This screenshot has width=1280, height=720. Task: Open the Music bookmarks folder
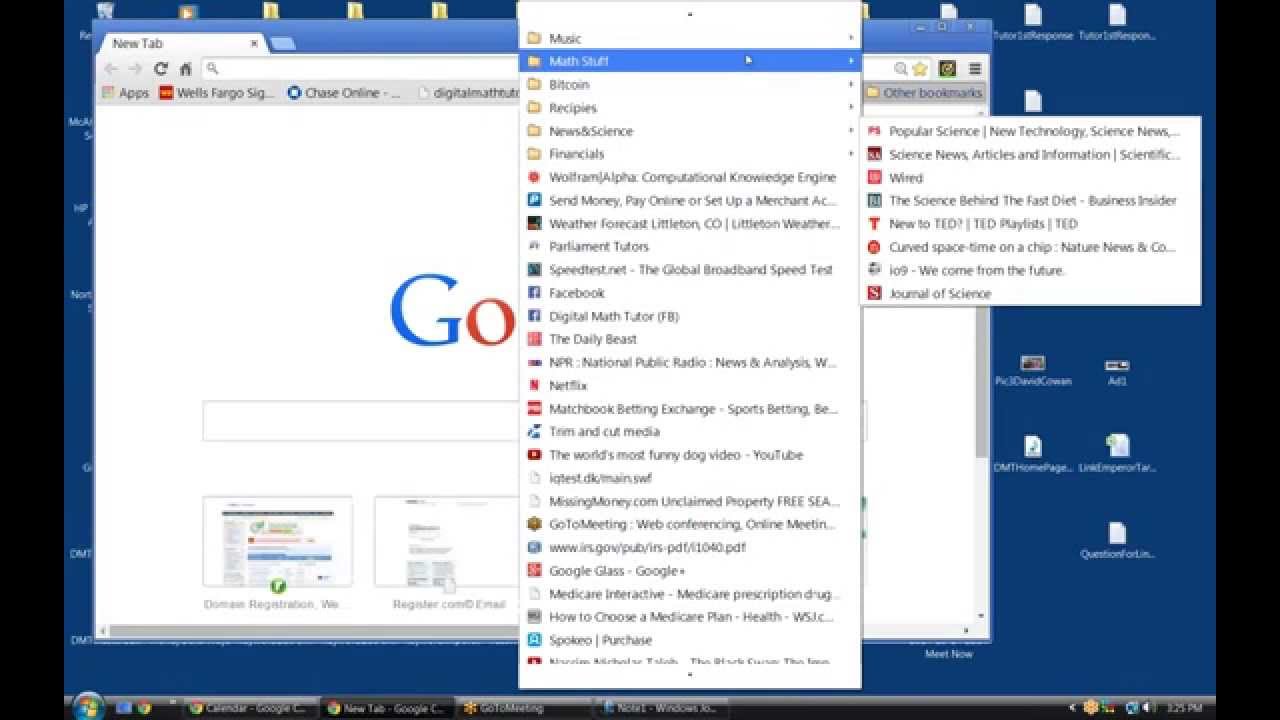pos(690,38)
